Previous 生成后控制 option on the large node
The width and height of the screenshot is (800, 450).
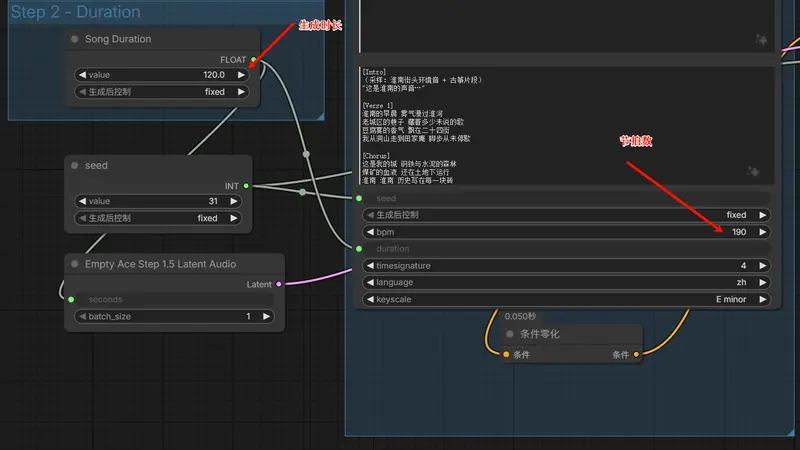(370, 215)
